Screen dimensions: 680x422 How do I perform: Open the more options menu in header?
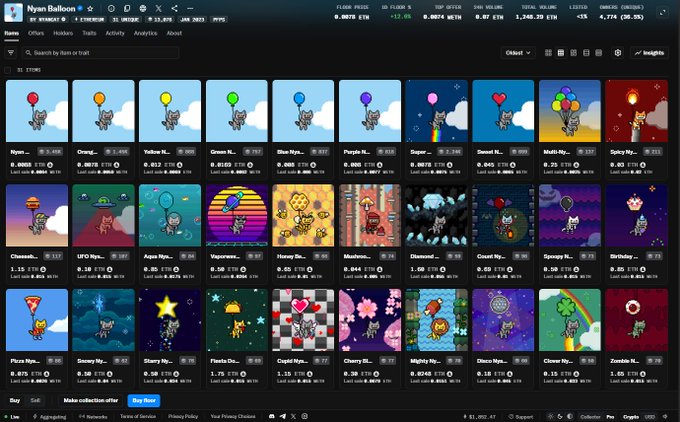[x=190, y=8]
